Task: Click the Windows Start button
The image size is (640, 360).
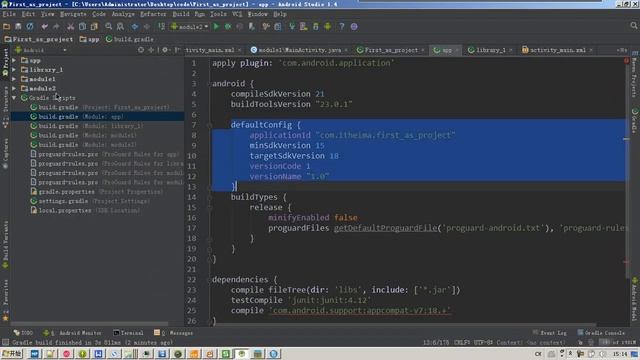Action: (12, 353)
